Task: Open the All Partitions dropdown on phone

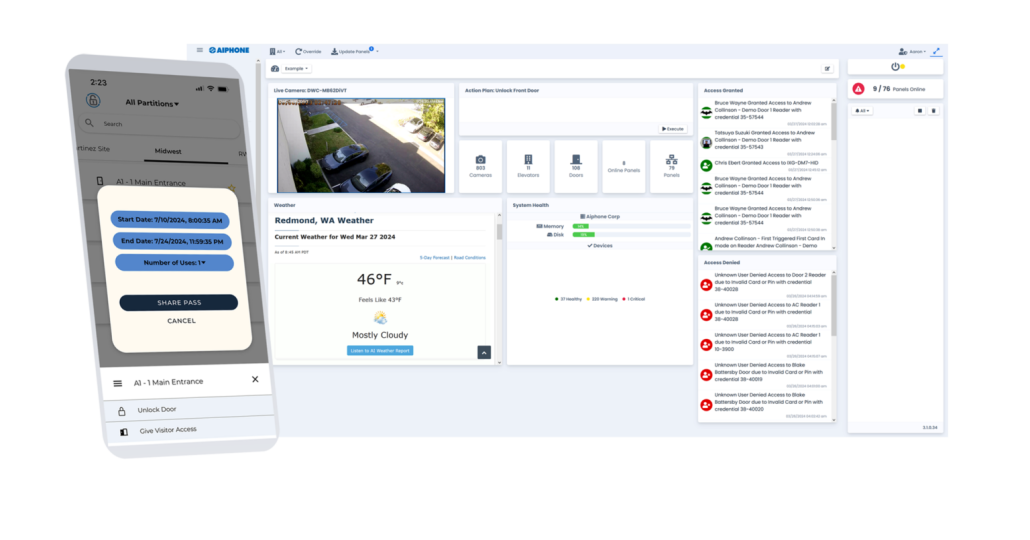Action: [152, 103]
